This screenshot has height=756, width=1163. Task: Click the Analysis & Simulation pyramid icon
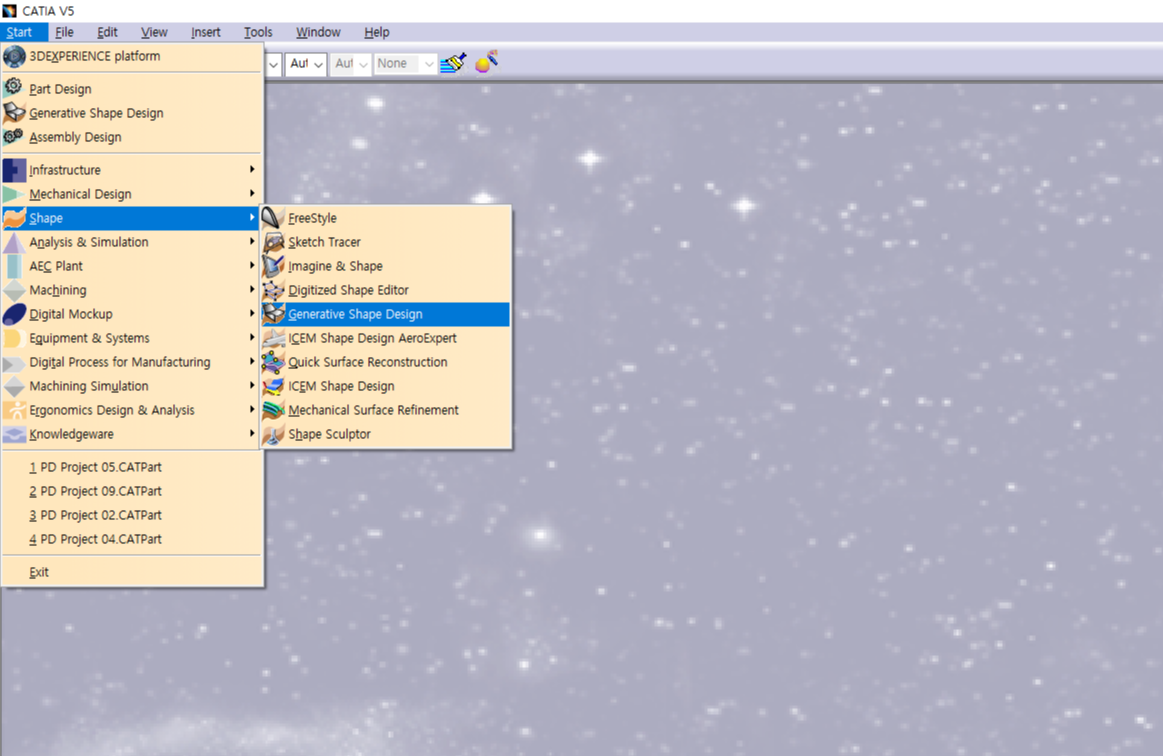coord(14,242)
